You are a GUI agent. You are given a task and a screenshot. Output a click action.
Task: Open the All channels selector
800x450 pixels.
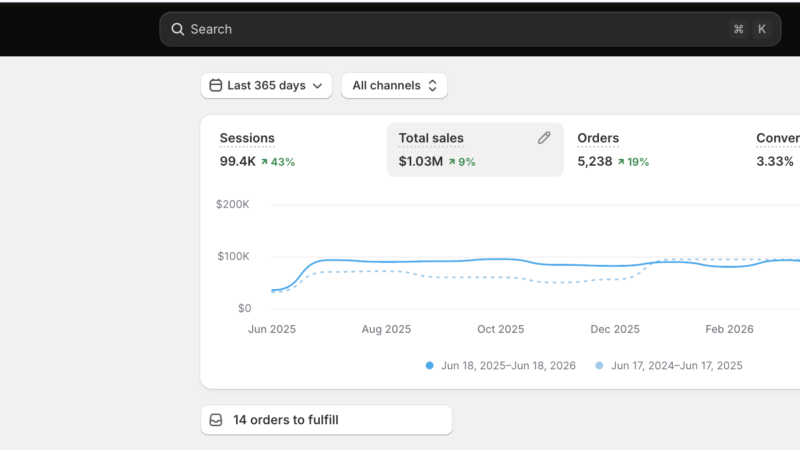(394, 85)
